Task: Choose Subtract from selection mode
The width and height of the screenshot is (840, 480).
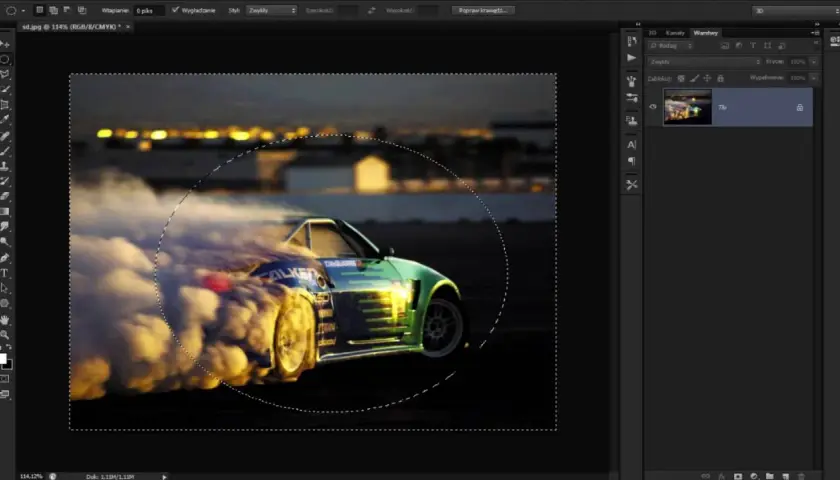Action: [68, 10]
